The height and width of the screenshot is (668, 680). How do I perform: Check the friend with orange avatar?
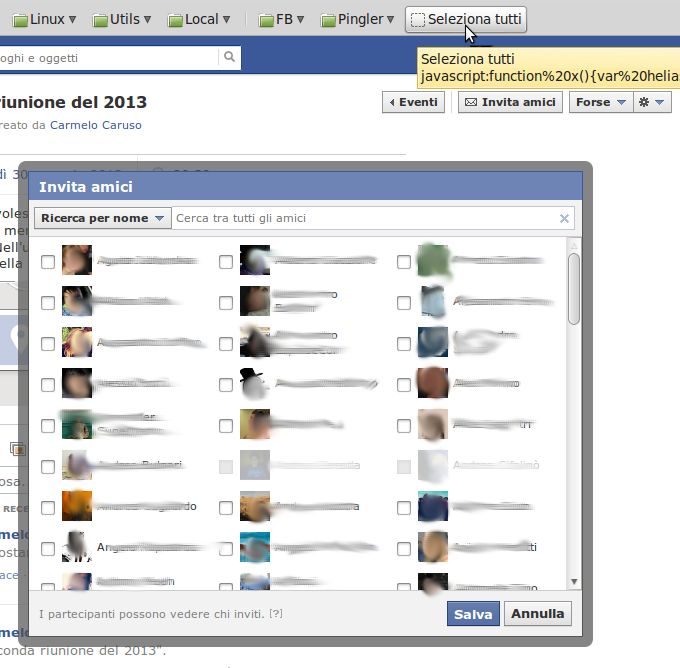48,508
